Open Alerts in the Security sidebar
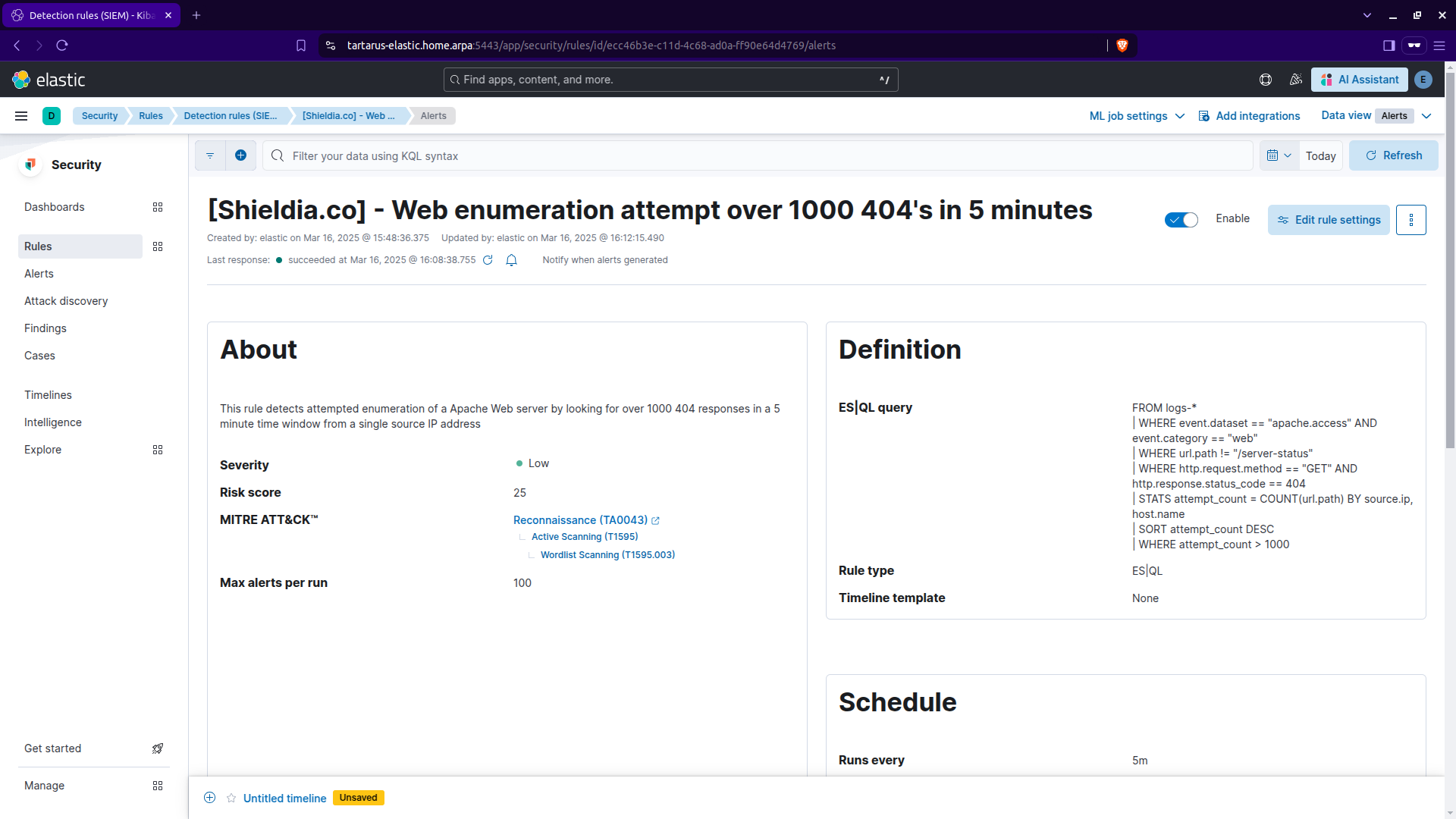Viewport: 1456px width, 819px height. click(39, 274)
